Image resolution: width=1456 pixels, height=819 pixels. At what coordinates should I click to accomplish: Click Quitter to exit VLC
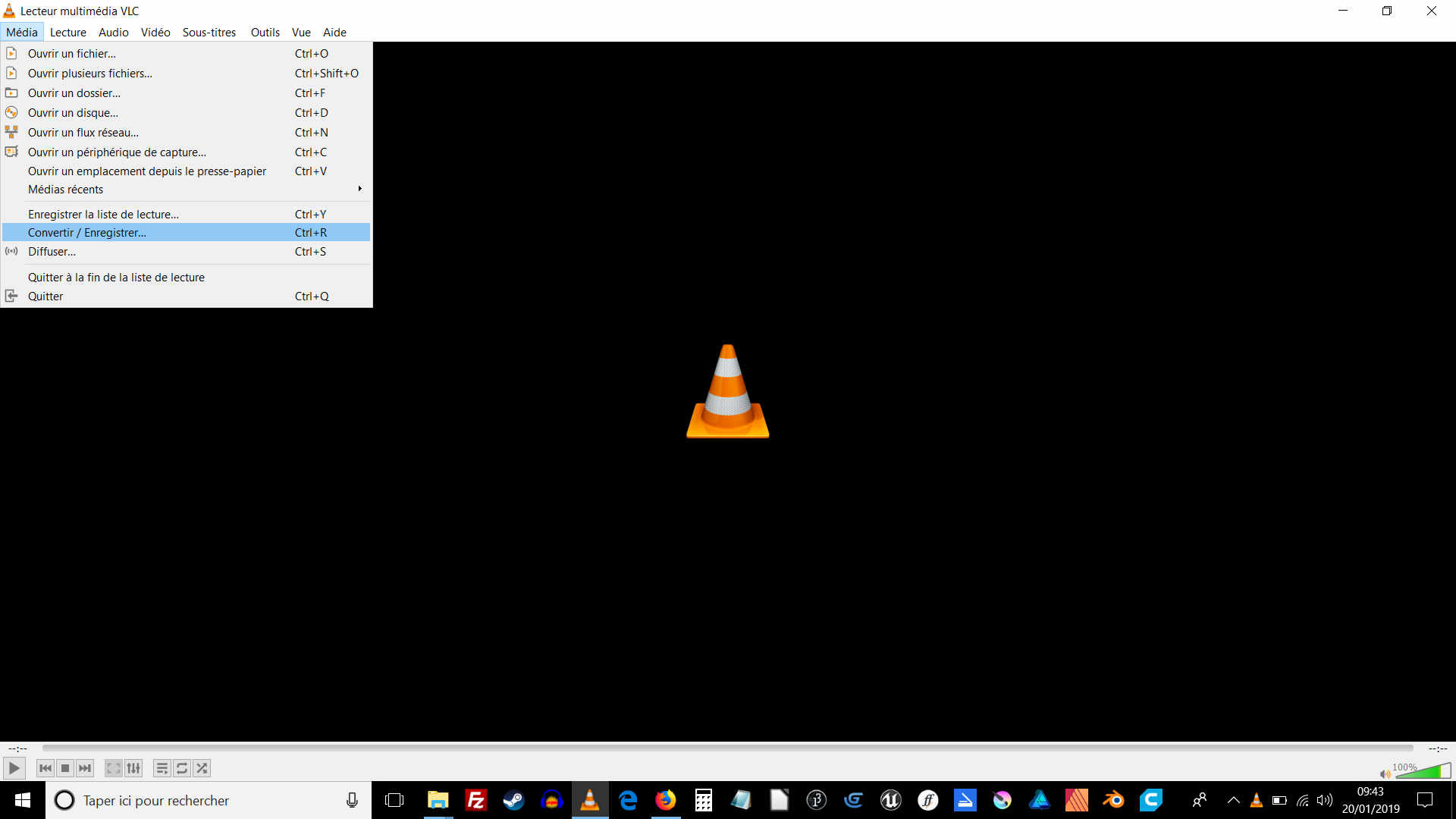point(45,297)
